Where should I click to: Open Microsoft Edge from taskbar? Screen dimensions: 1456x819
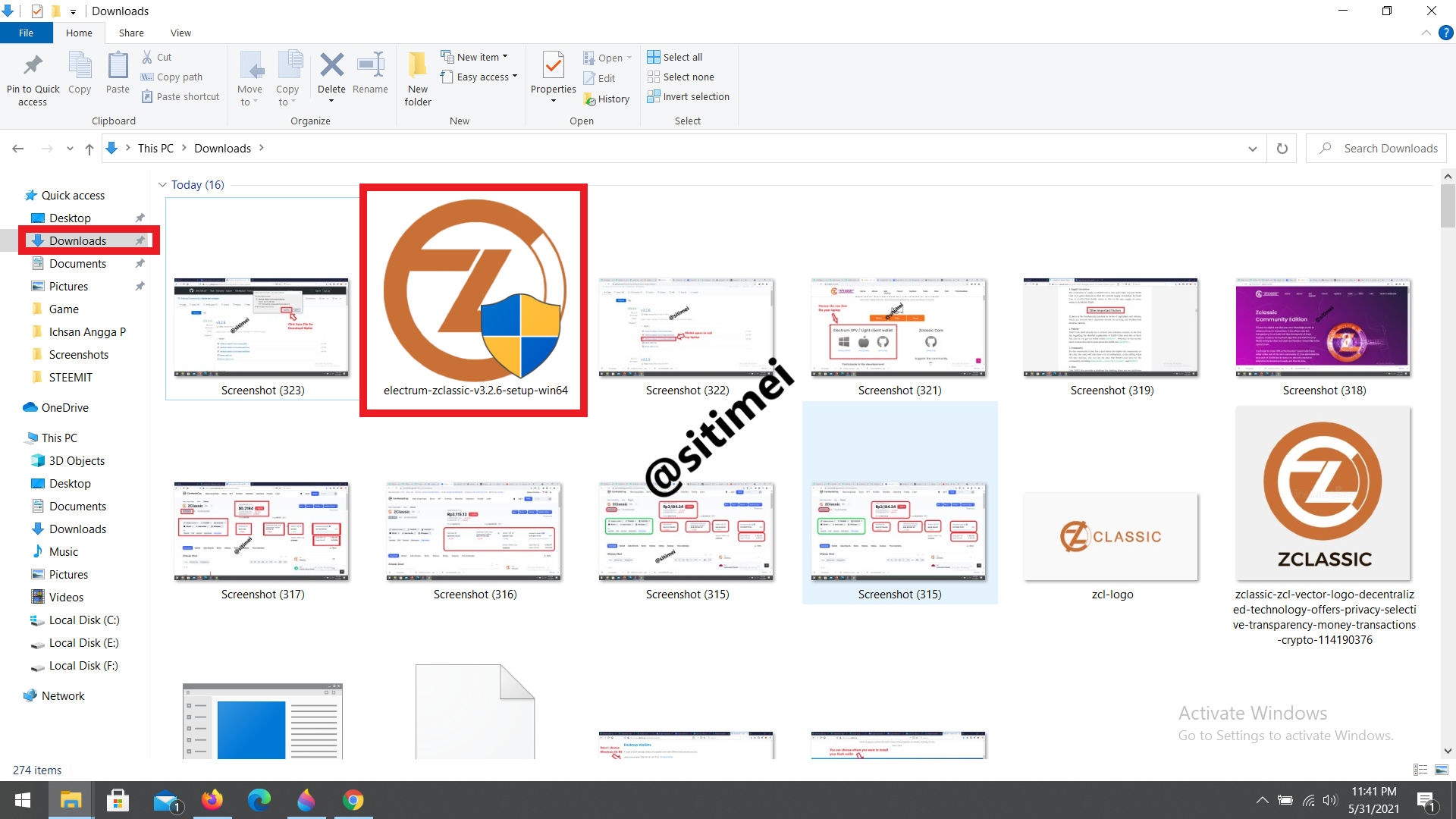pos(259,800)
